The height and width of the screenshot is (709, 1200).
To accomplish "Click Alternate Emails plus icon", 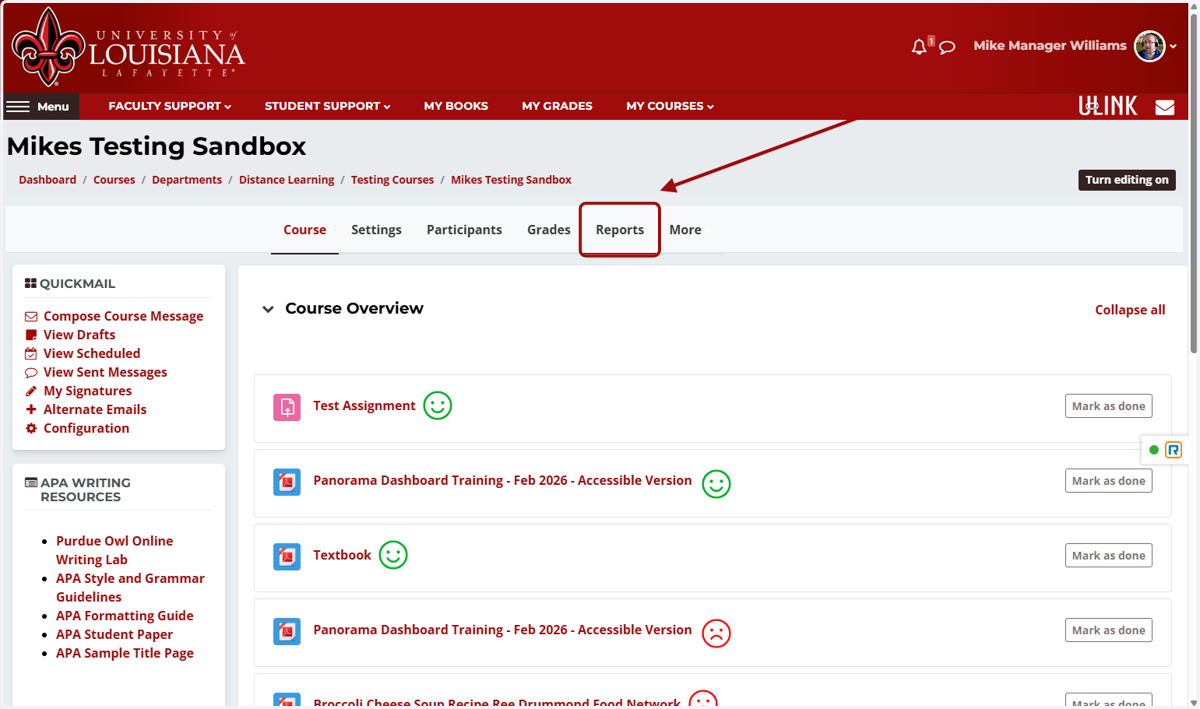I will [x=31, y=410].
